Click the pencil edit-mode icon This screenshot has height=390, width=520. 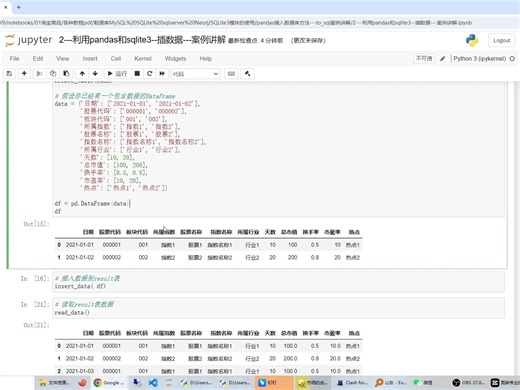click(442, 59)
